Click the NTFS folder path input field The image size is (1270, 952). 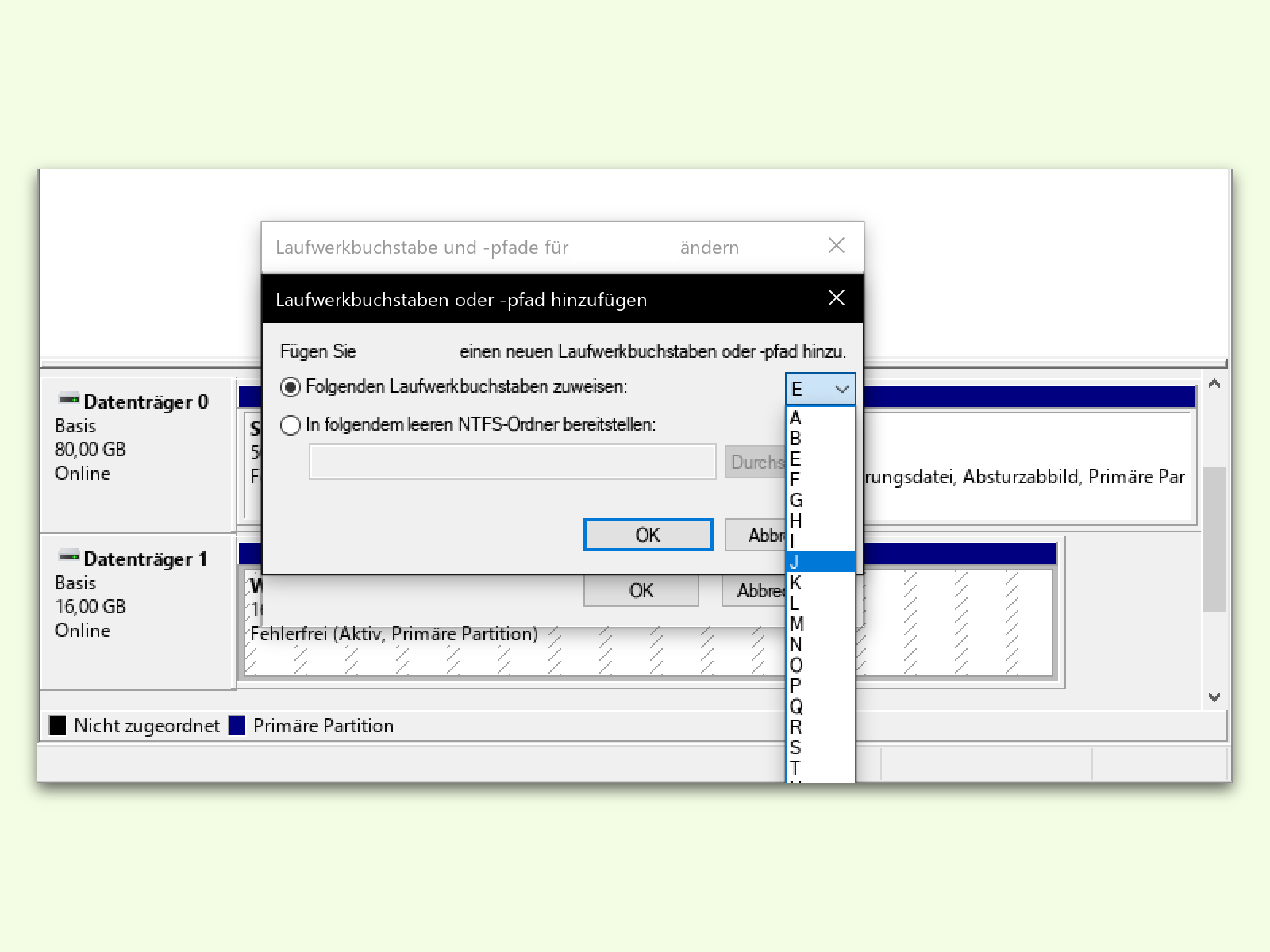513,462
